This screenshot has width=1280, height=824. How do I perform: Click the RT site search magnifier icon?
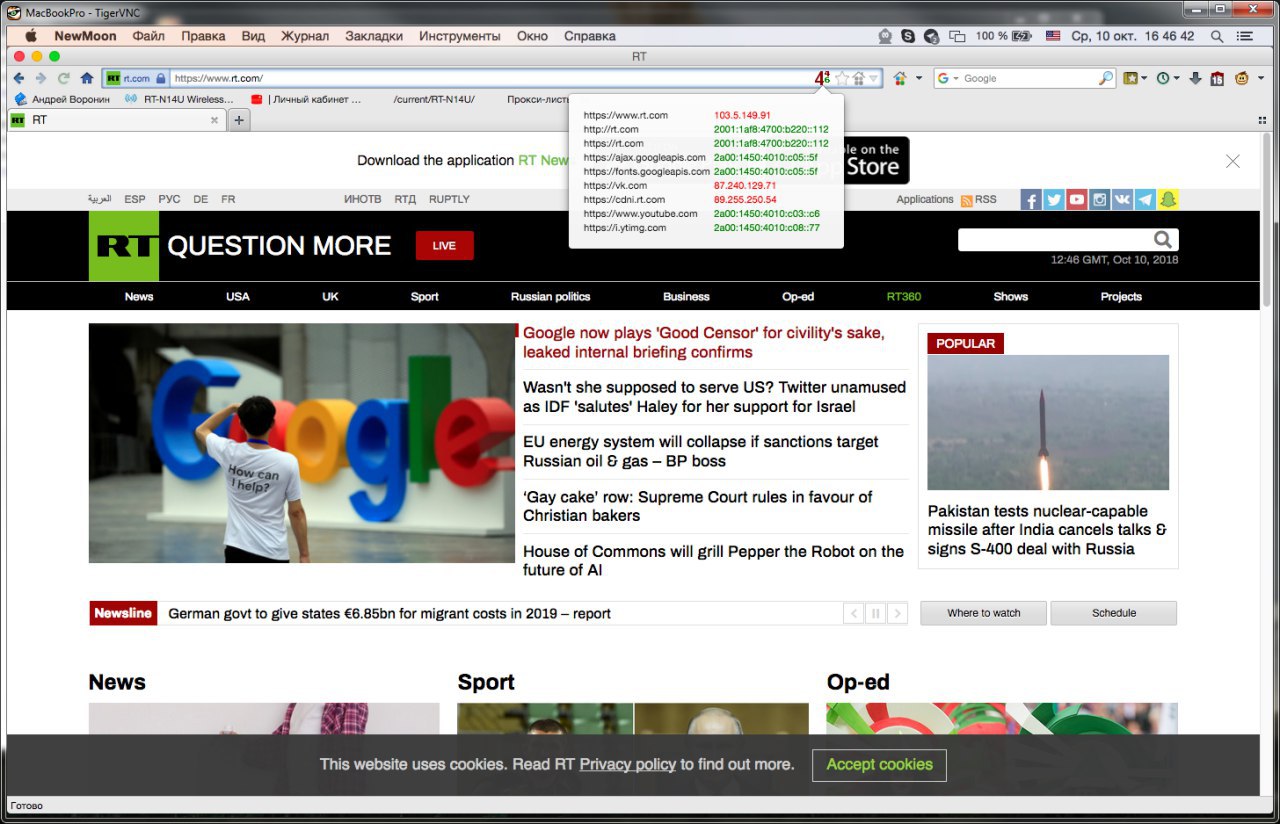point(1163,239)
